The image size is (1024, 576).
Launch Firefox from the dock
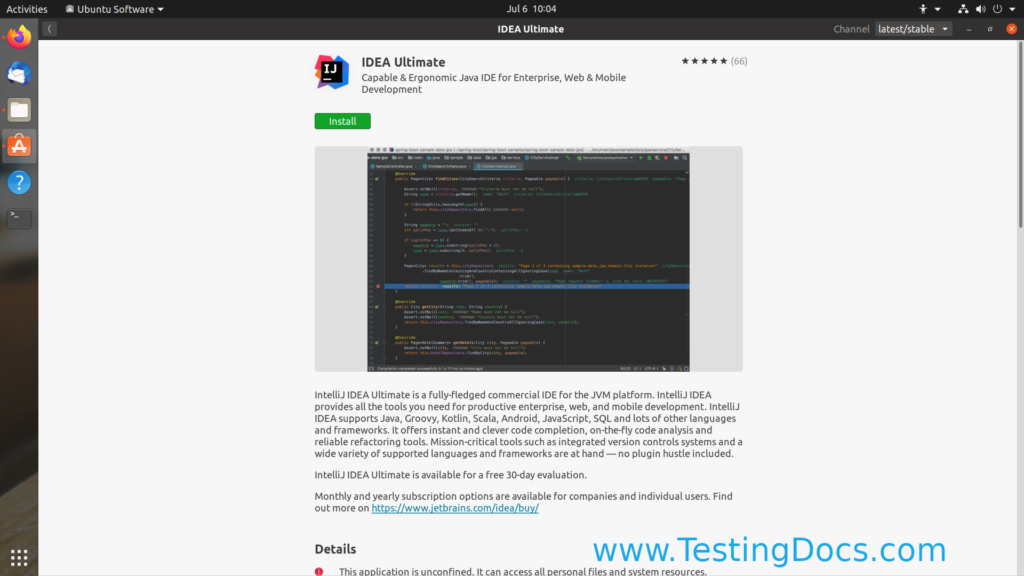[18, 39]
